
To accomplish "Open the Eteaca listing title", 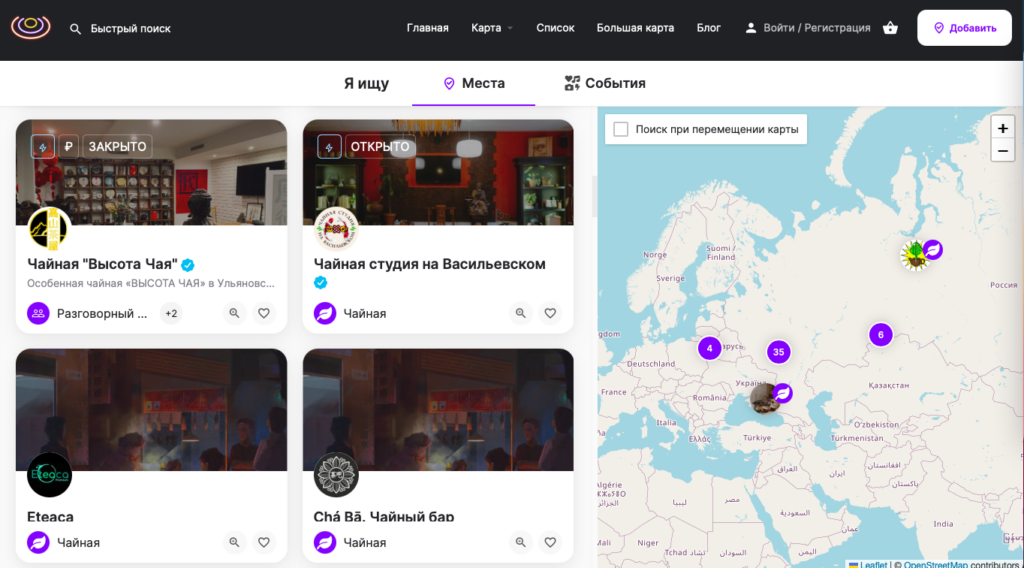I will point(50,516).
